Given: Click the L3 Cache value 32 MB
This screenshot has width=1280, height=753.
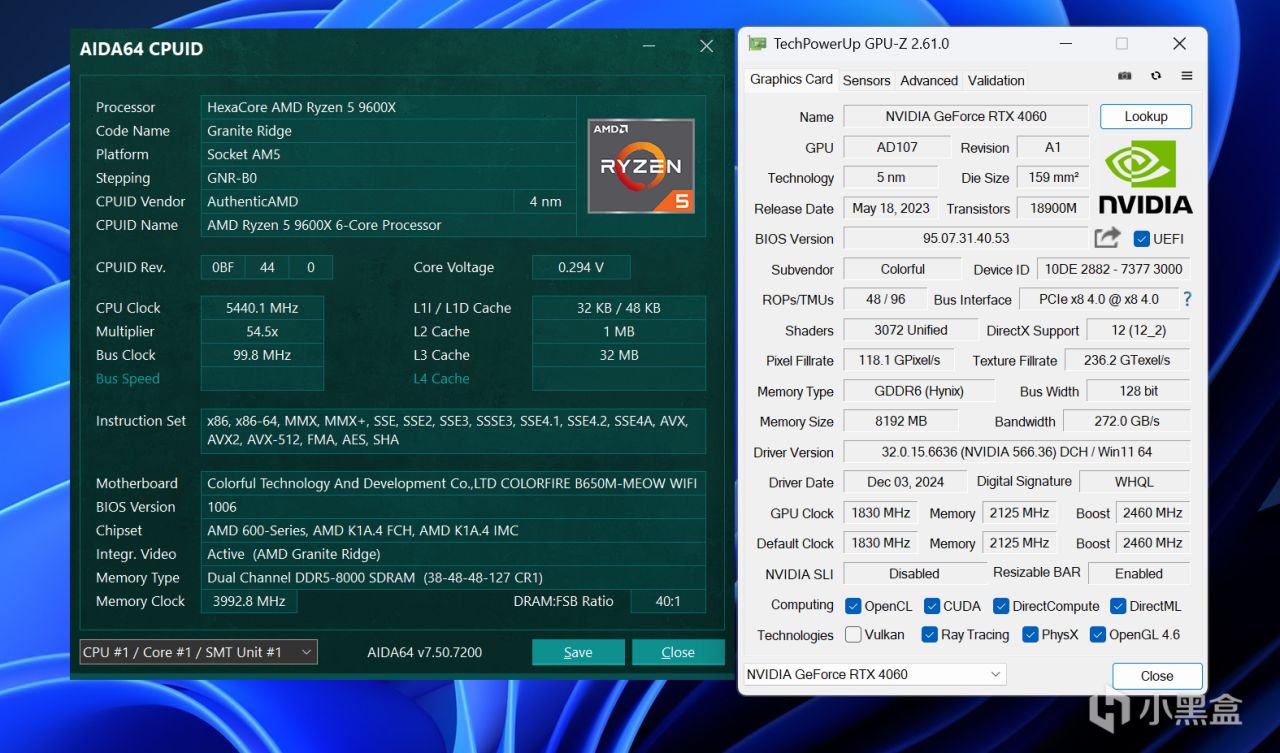Looking at the screenshot, I should (x=619, y=355).
